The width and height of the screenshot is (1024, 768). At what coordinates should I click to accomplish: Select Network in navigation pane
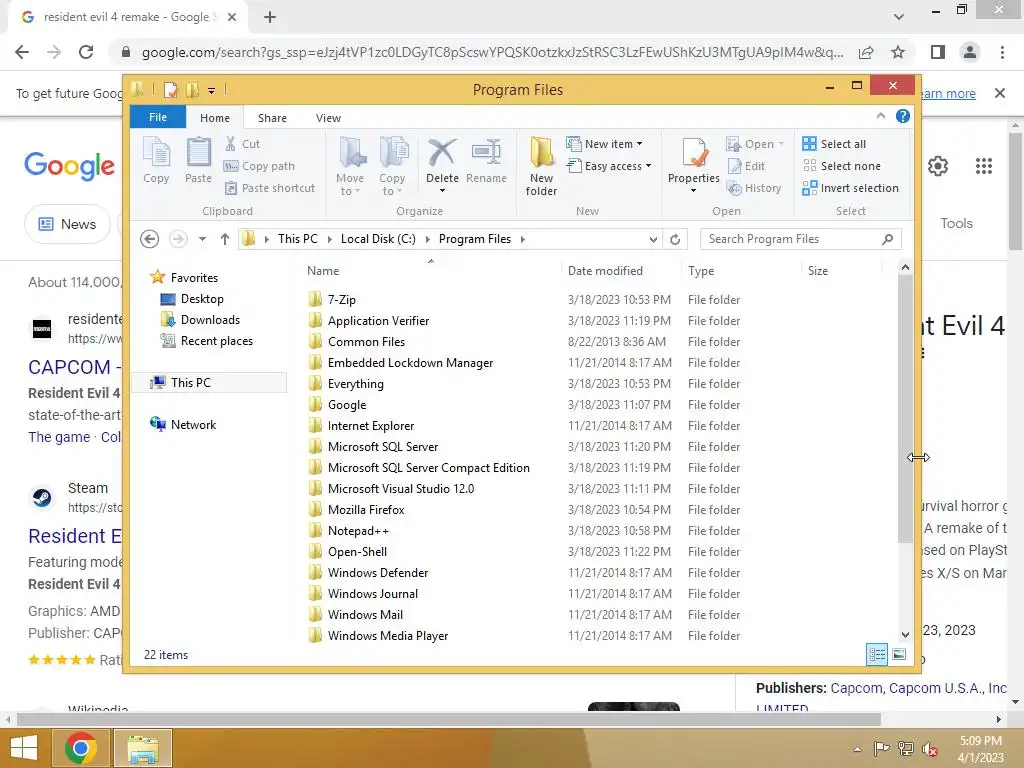coord(184,424)
